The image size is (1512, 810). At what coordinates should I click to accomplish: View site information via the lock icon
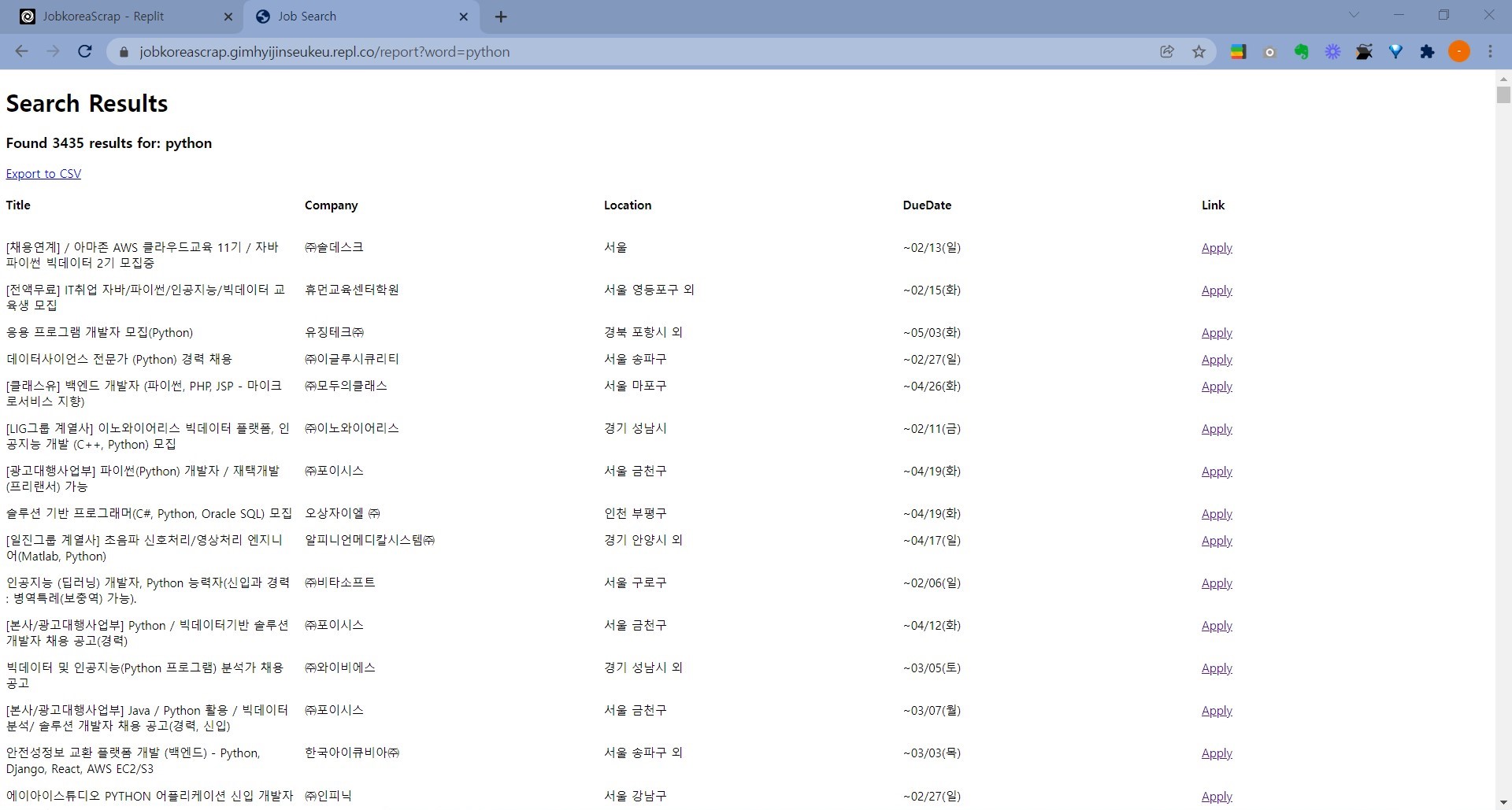(124, 52)
